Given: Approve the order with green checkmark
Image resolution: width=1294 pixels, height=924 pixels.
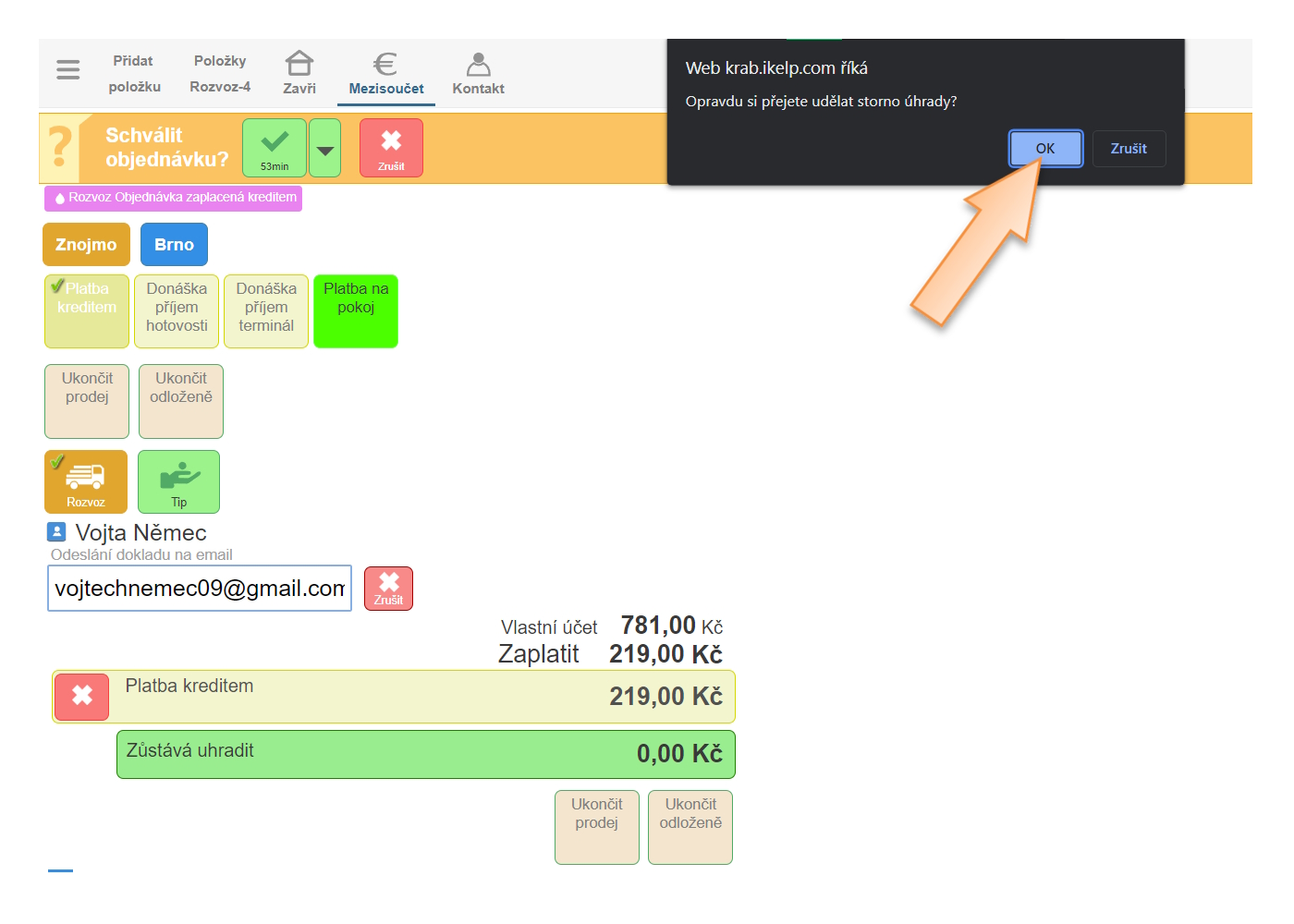Looking at the screenshot, I should (x=275, y=147).
